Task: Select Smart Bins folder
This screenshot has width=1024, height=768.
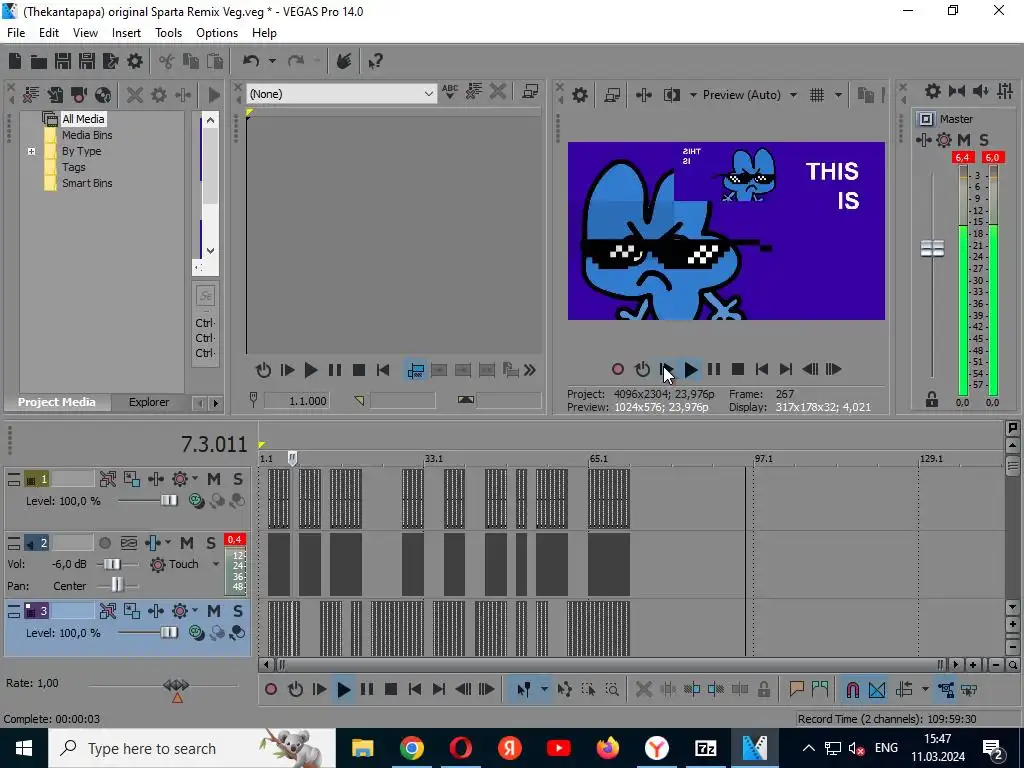Action: [87, 184]
